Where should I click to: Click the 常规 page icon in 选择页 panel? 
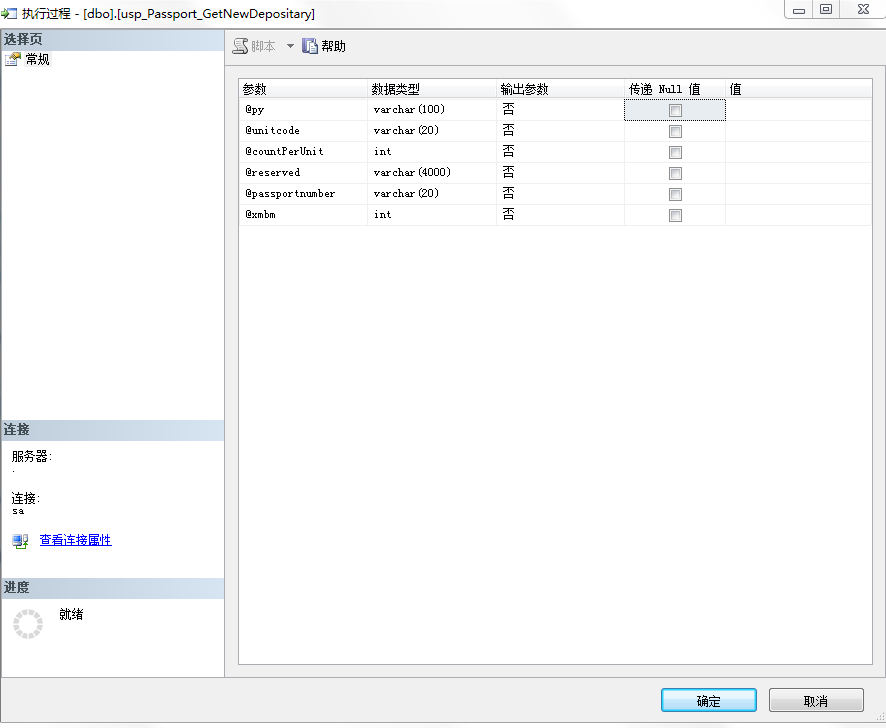(12, 59)
